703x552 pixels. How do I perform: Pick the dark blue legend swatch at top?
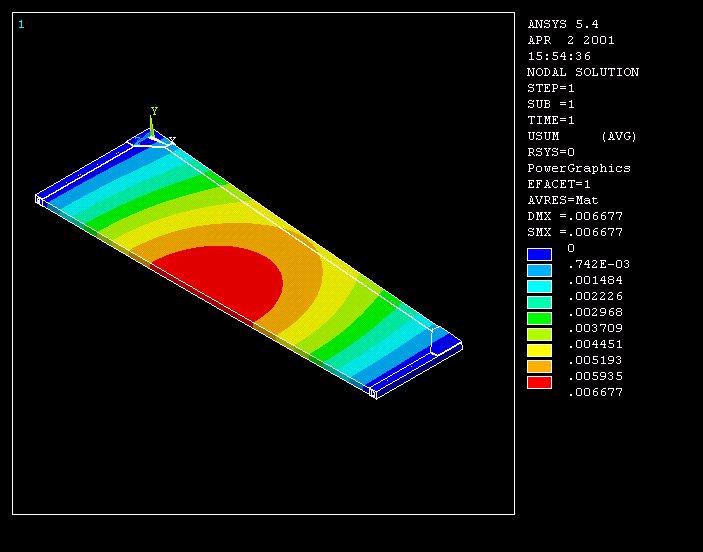pyautogui.click(x=539, y=255)
